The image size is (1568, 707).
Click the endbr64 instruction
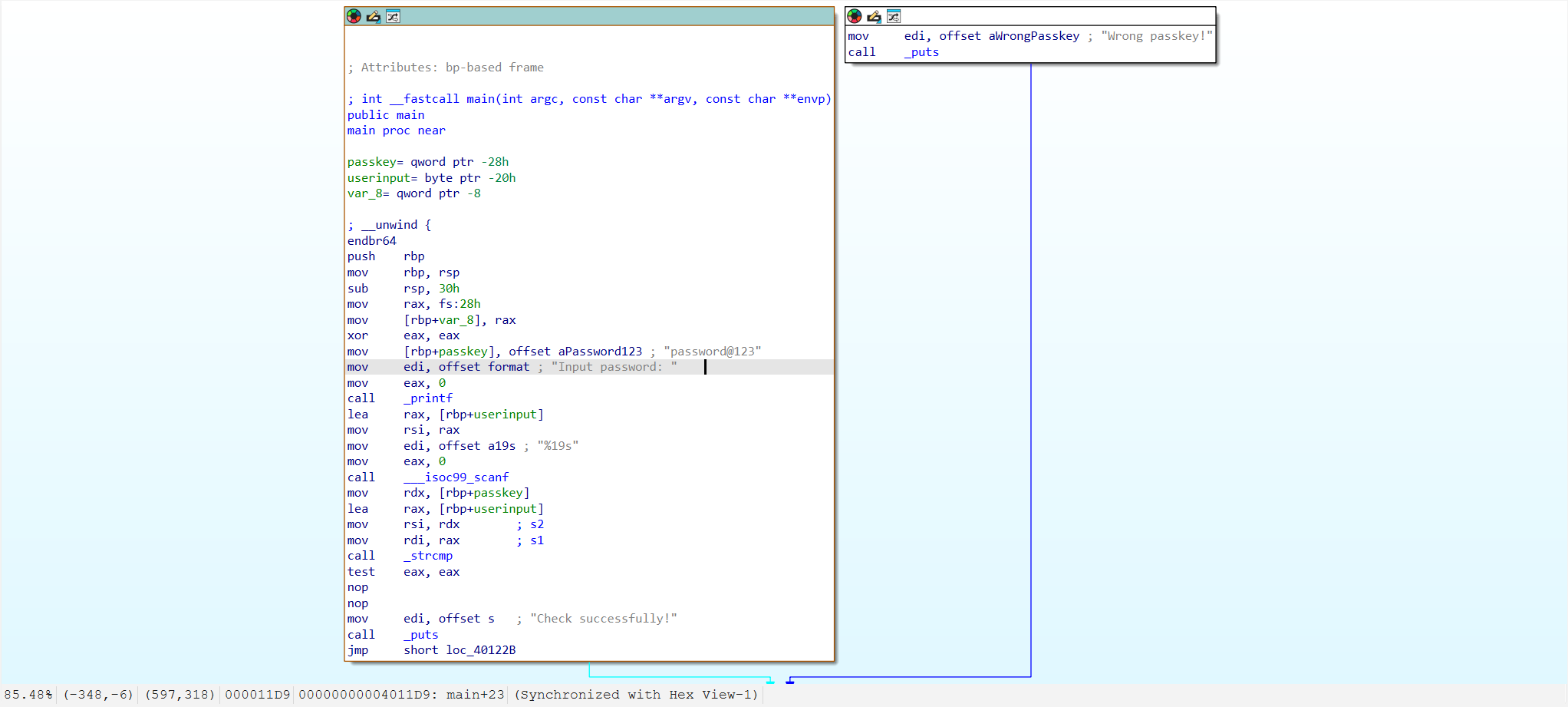click(372, 241)
